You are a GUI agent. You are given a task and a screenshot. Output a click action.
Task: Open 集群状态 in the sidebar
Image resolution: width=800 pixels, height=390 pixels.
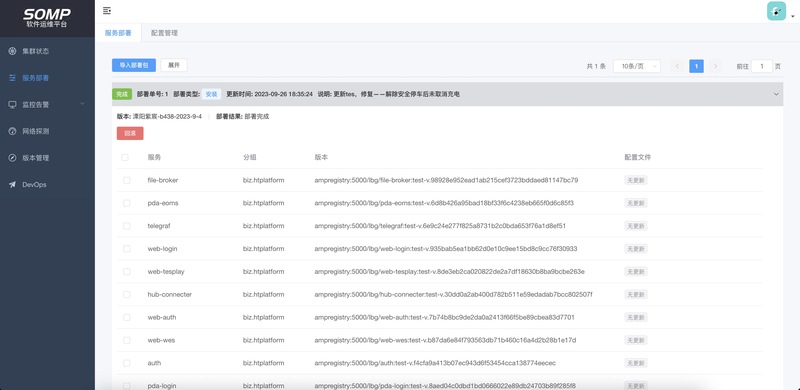(47, 51)
